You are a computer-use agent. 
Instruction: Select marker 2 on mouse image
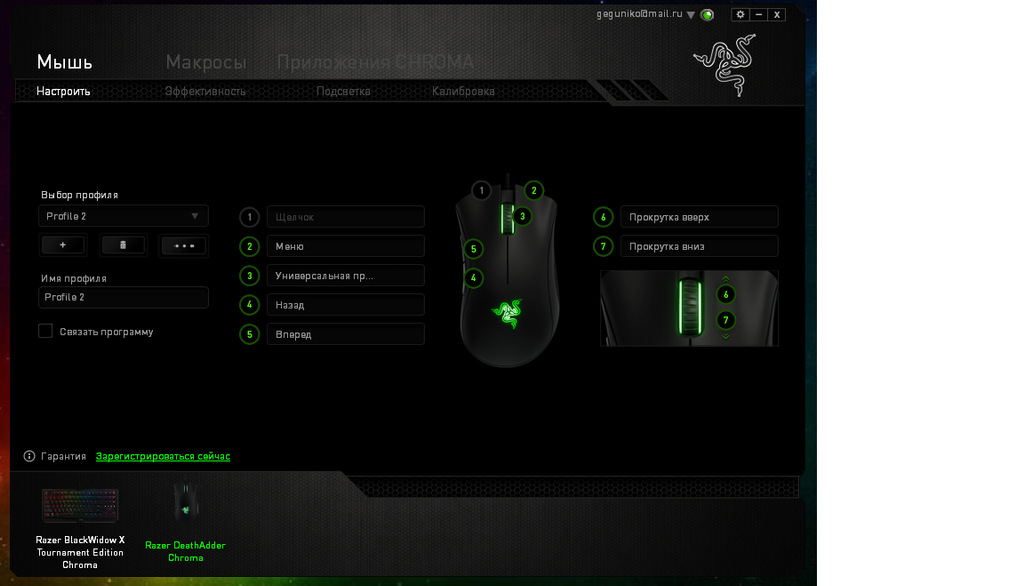pos(534,191)
